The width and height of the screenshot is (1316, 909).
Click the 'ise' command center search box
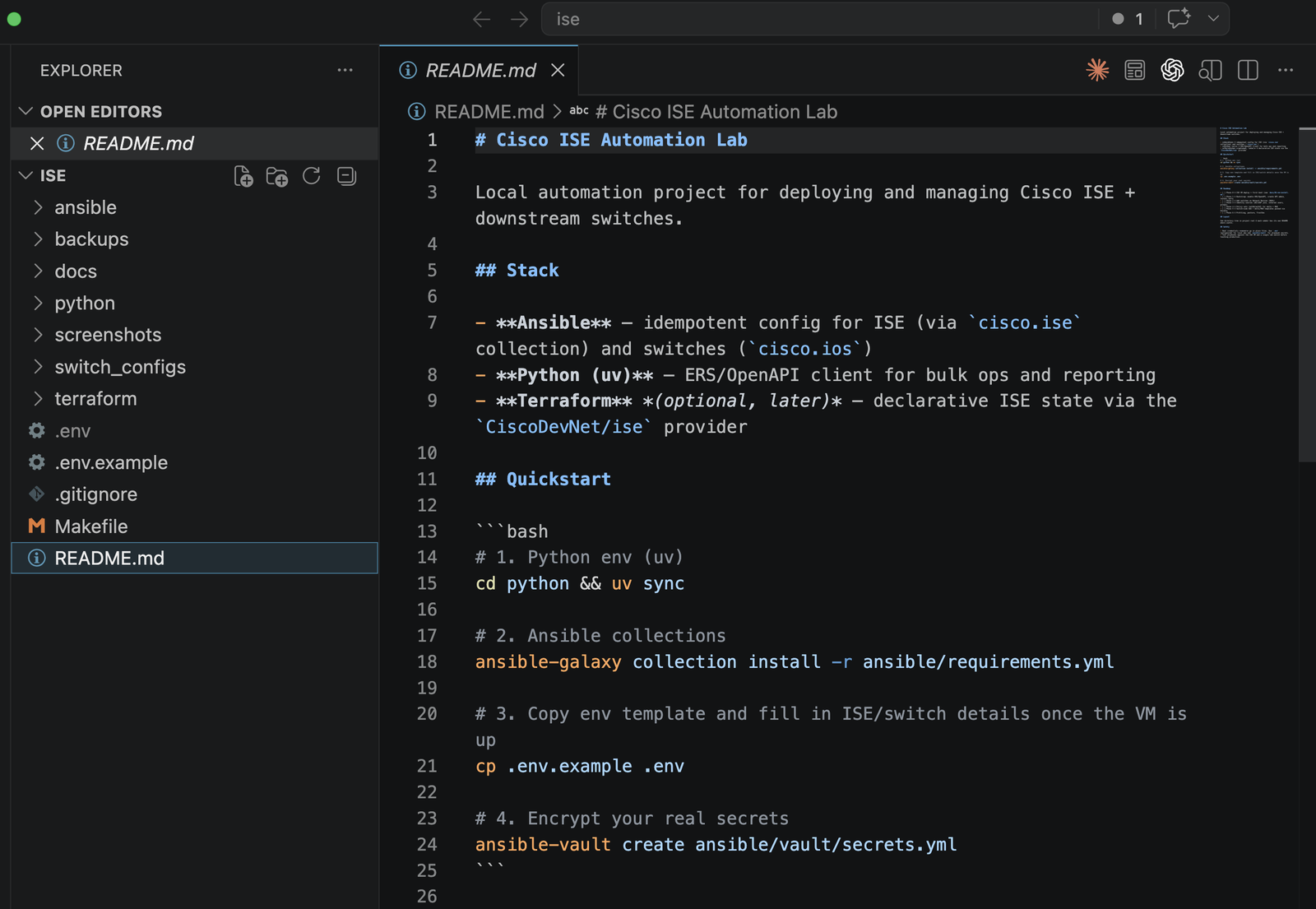tap(818, 19)
